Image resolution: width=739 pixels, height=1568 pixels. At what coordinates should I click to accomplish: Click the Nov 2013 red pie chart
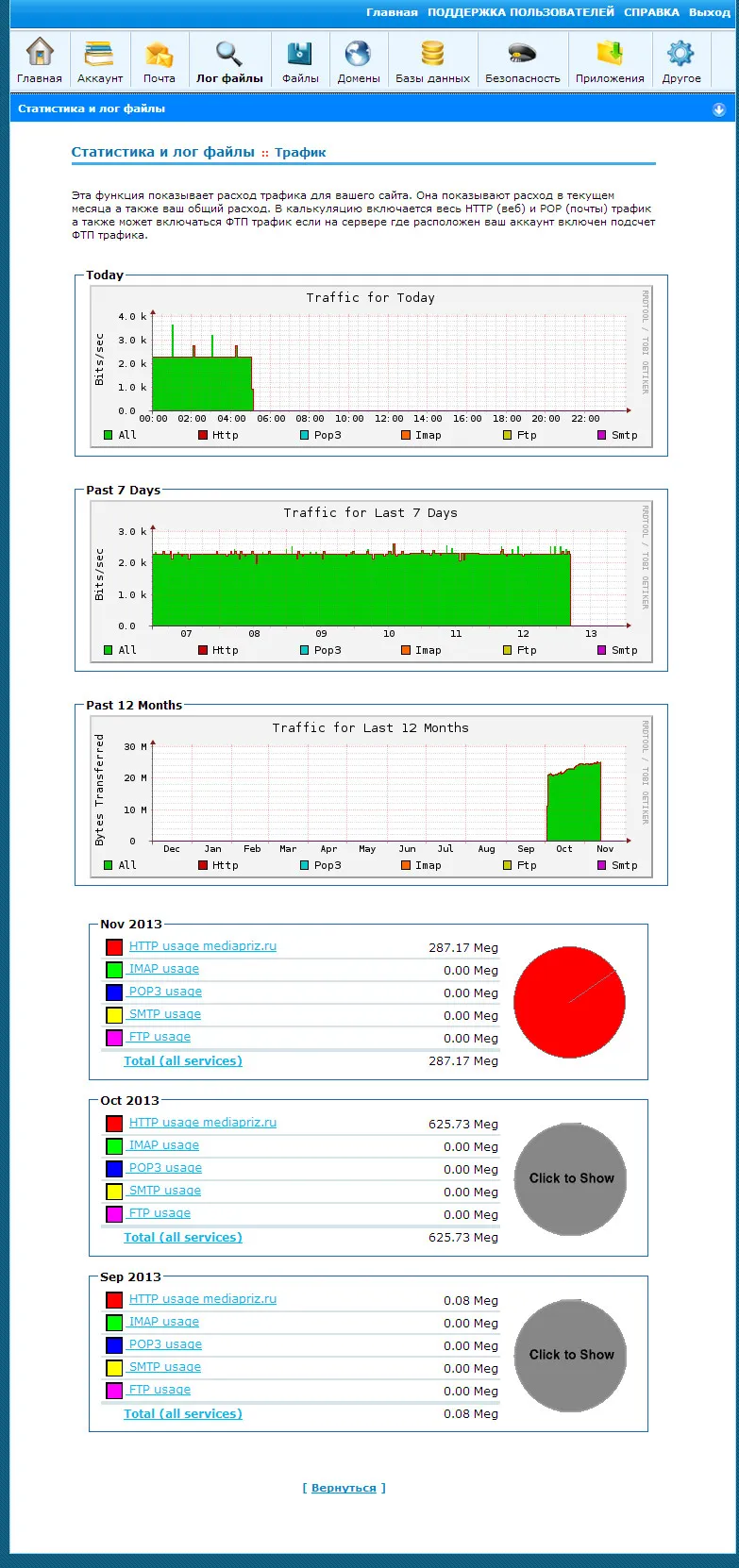pos(570,1002)
